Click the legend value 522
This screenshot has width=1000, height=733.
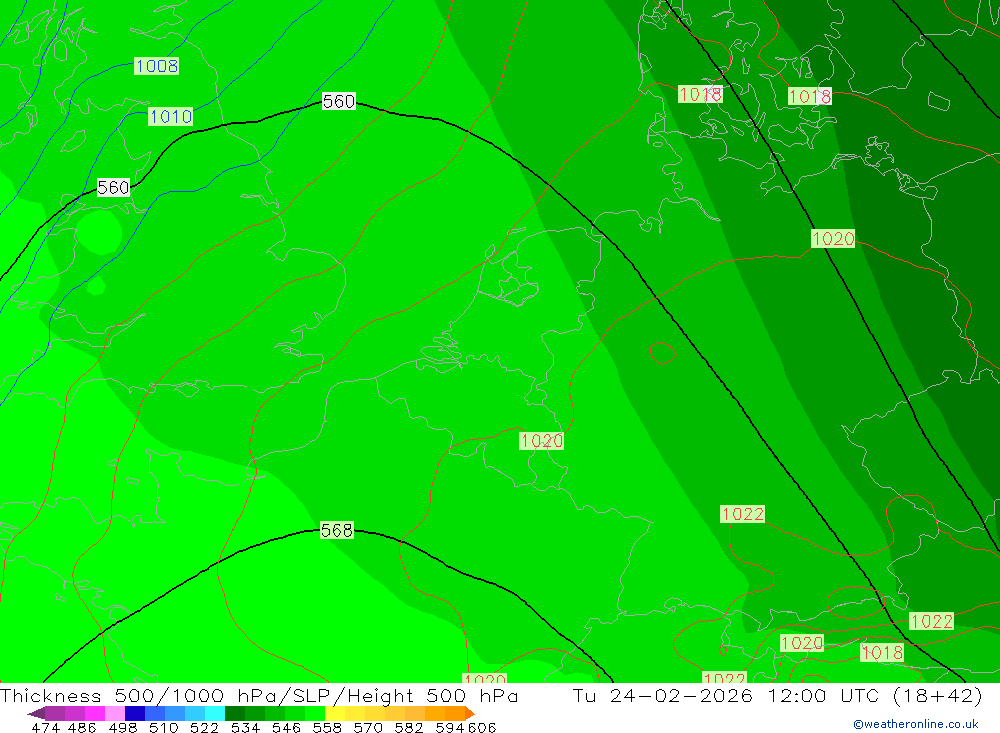coord(204,727)
